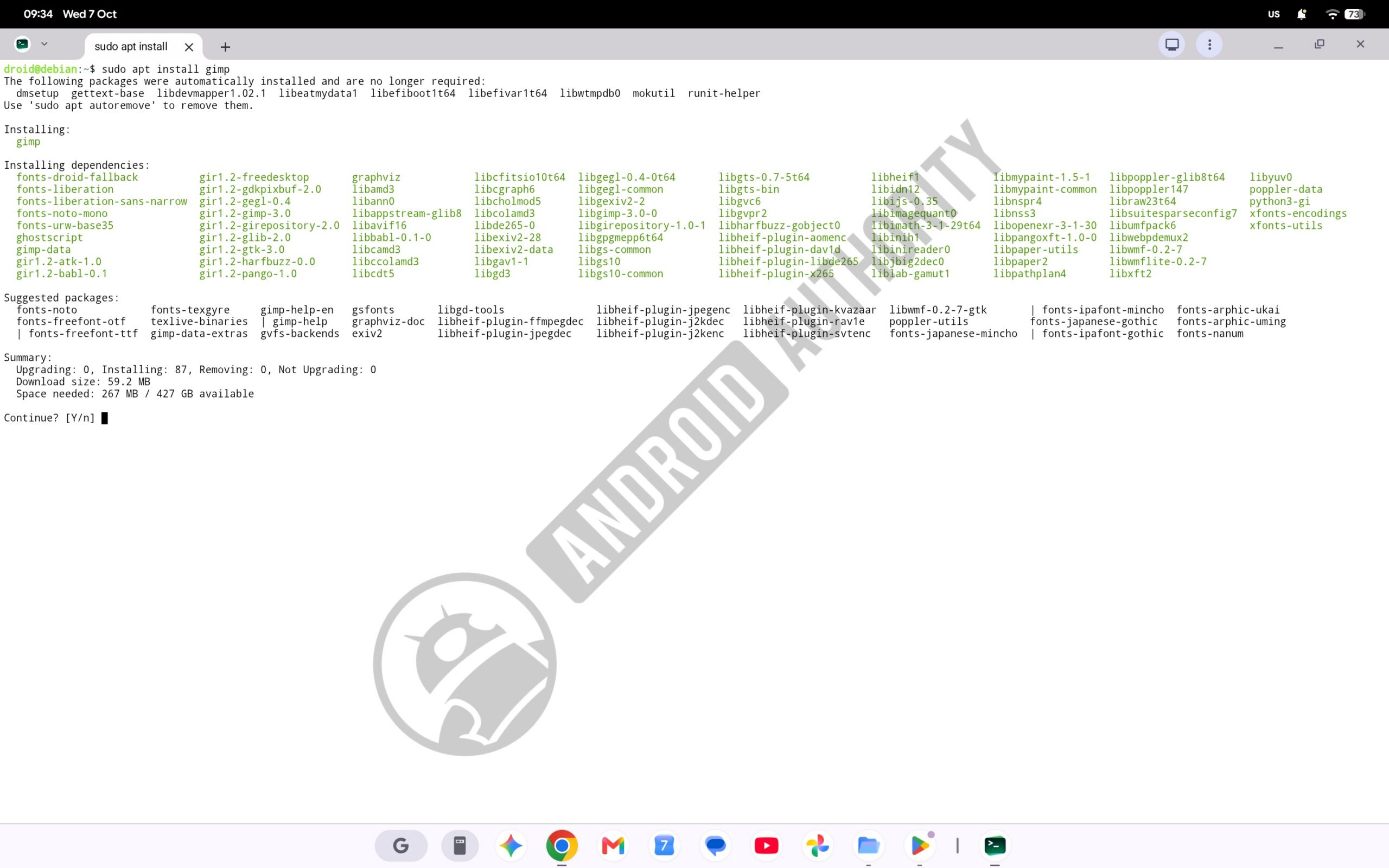Launch YouTube from the taskbar

click(766, 845)
